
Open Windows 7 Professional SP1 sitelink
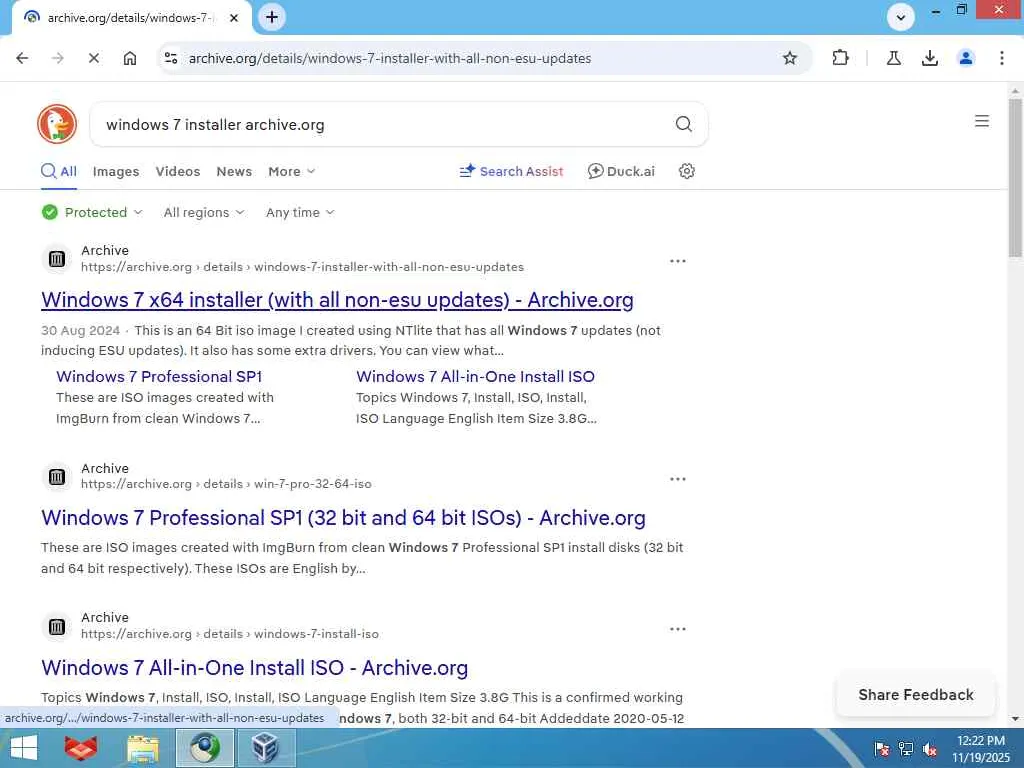pyautogui.click(x=159, y=376)
